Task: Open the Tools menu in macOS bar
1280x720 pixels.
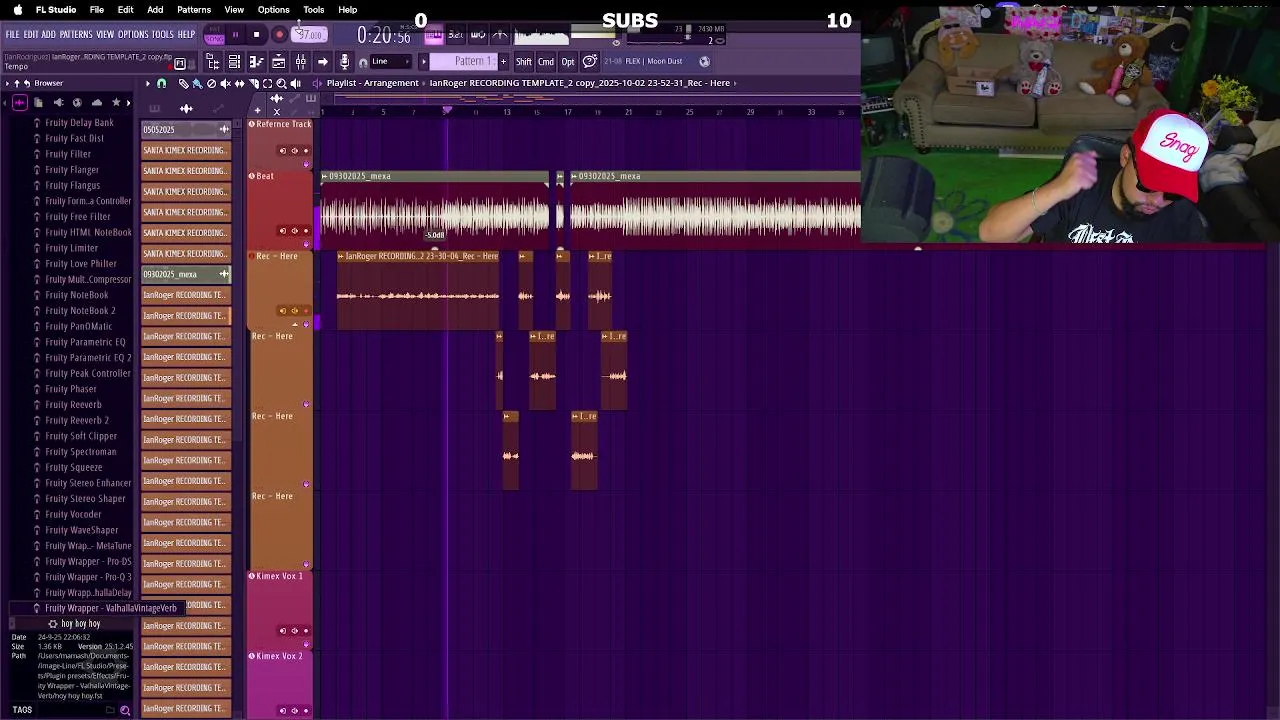Action: [x=313, y=10]
